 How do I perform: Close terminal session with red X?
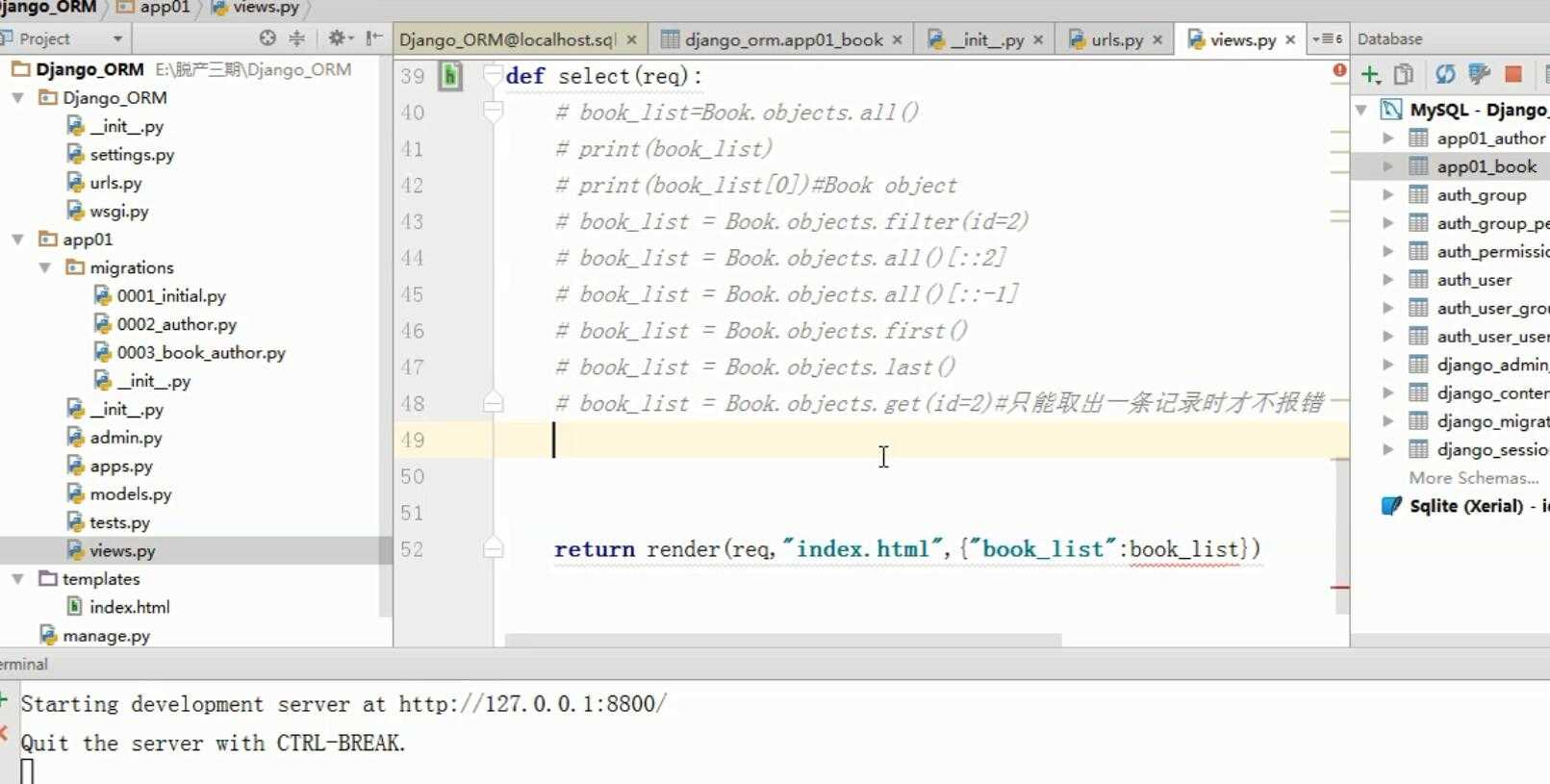tap(4, 734)
